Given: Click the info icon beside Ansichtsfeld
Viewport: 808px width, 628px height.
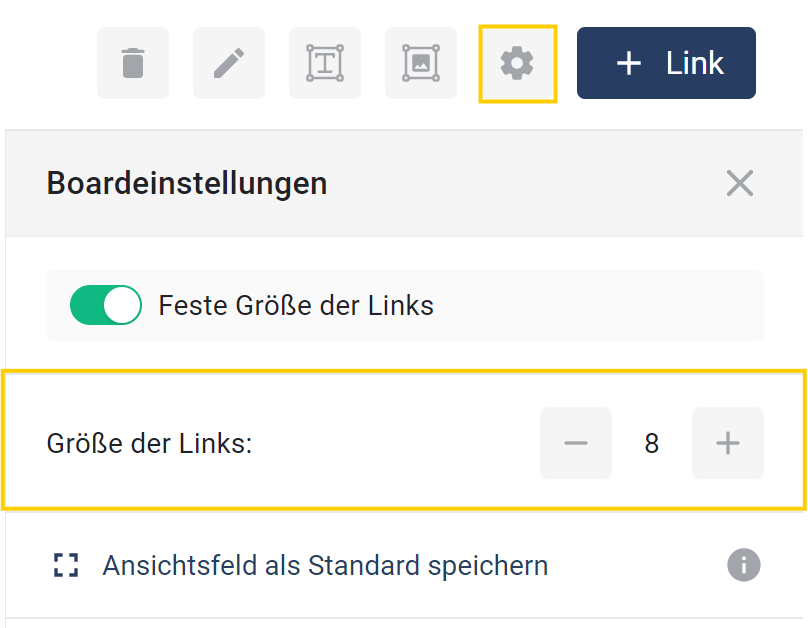Looking at the screenshot, I should click(741, 565).
